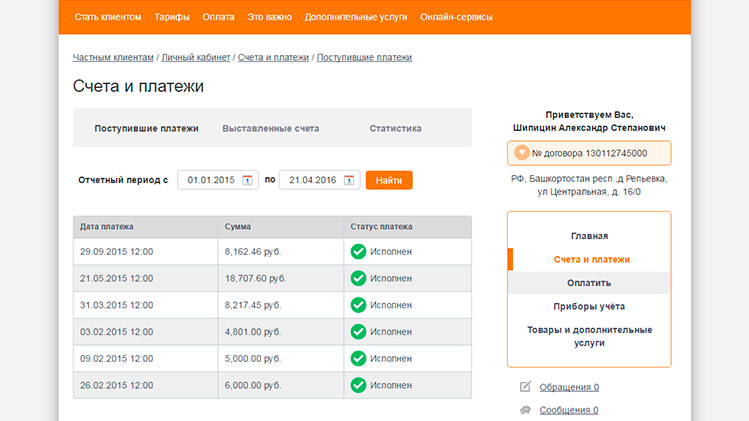749x421 pixels.
Task: Click the chat icon beside Сообщения
Action: 525,410
